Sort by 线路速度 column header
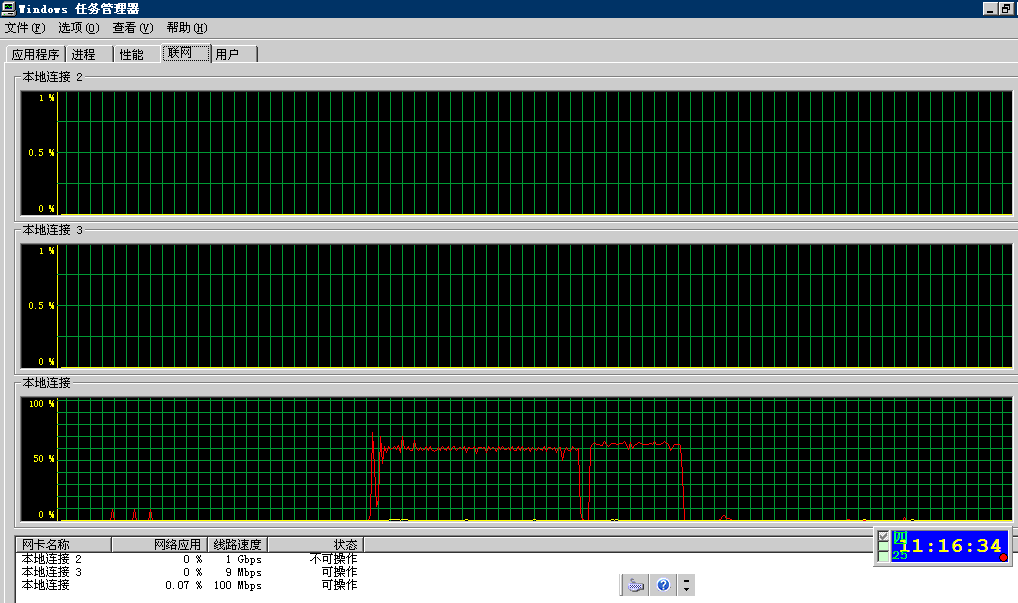1018x603 pixels. (237, 545)
